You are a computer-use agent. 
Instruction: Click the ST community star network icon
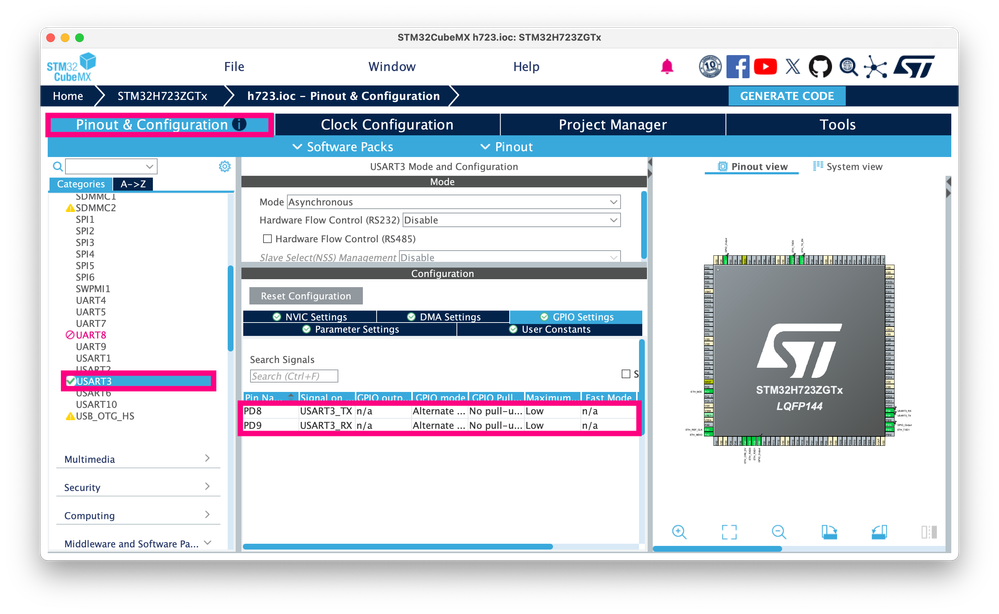[x=875, y=67]
